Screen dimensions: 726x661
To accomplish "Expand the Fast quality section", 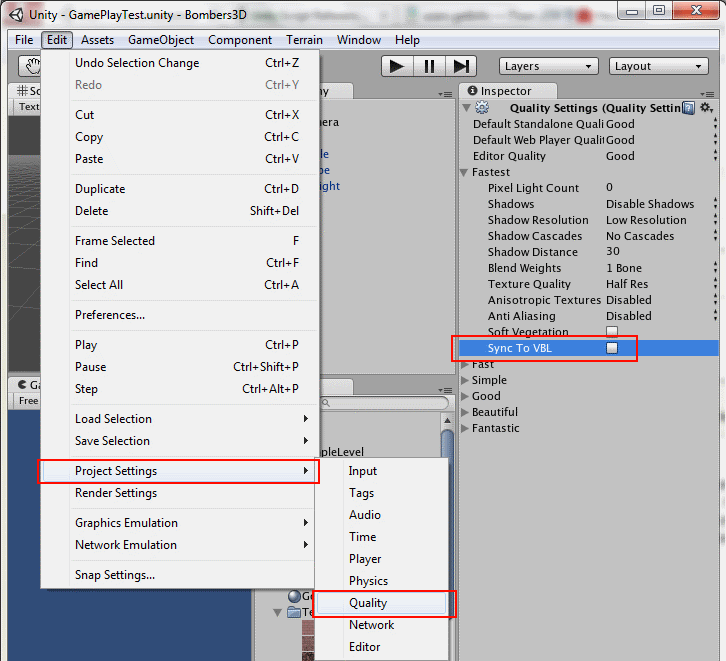I will (464, 365).
